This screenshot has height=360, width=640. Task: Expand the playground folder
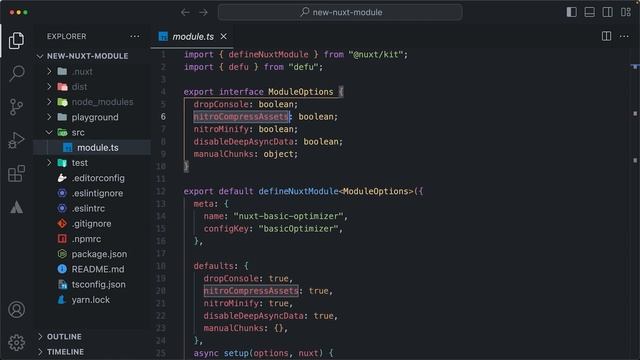pyautogui.click(x=49, y=117)
